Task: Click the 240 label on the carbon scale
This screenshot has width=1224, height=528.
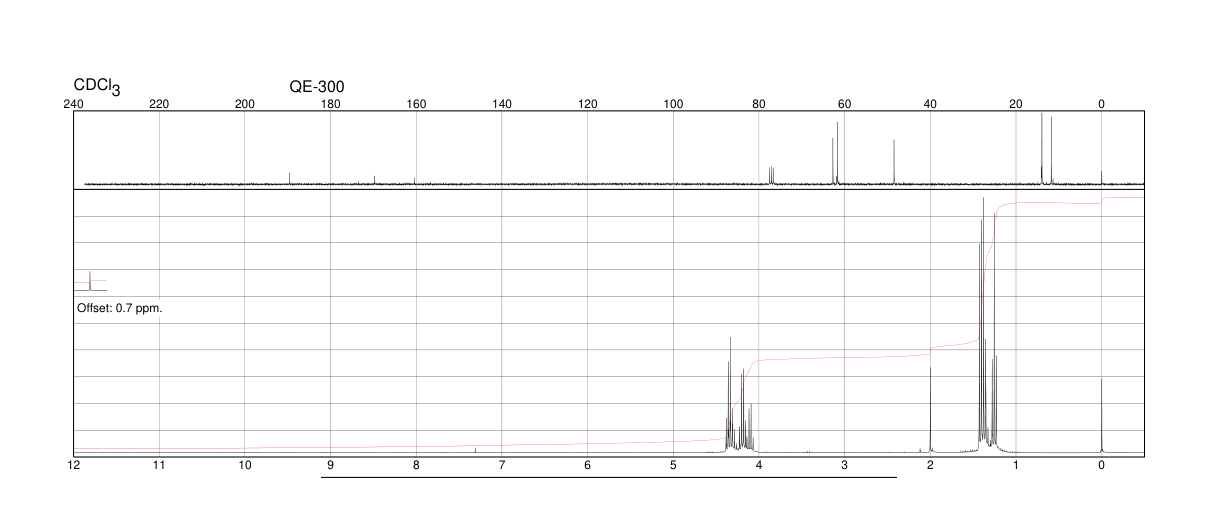Action: (73, 104)
